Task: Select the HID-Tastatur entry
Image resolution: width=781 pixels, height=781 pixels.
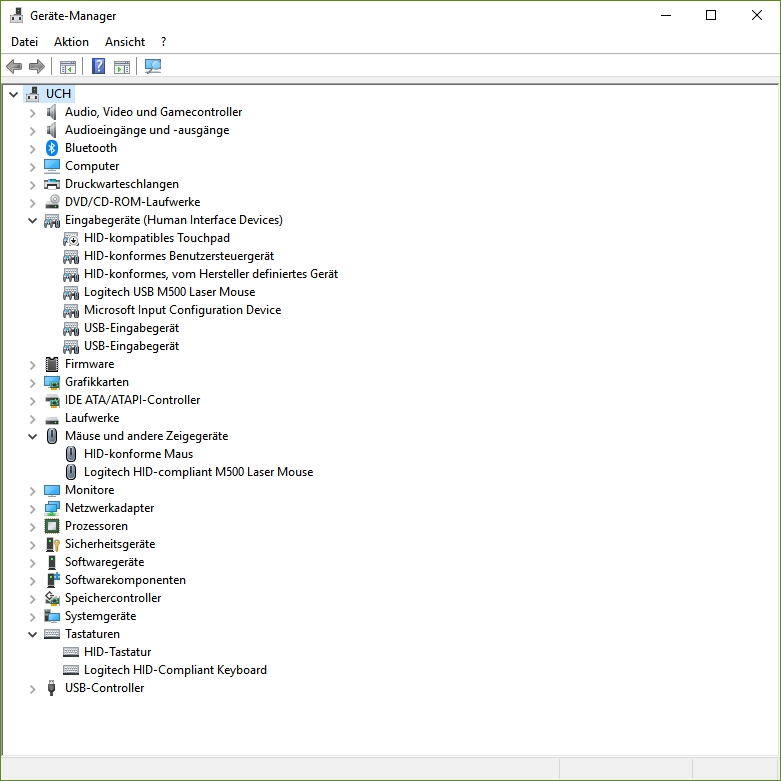Action: click(x=117, y=652)
